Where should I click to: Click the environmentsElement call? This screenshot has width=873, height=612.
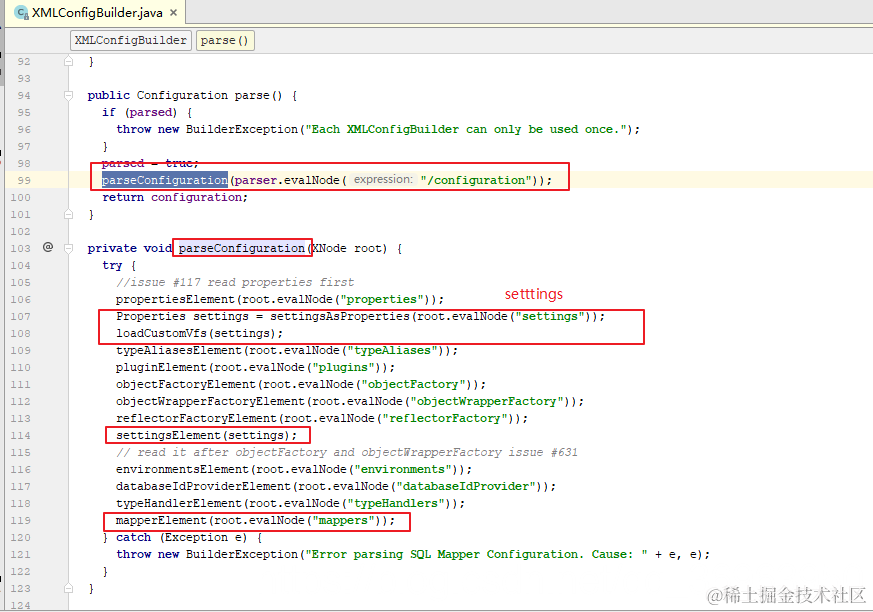[x=183, y=469]
